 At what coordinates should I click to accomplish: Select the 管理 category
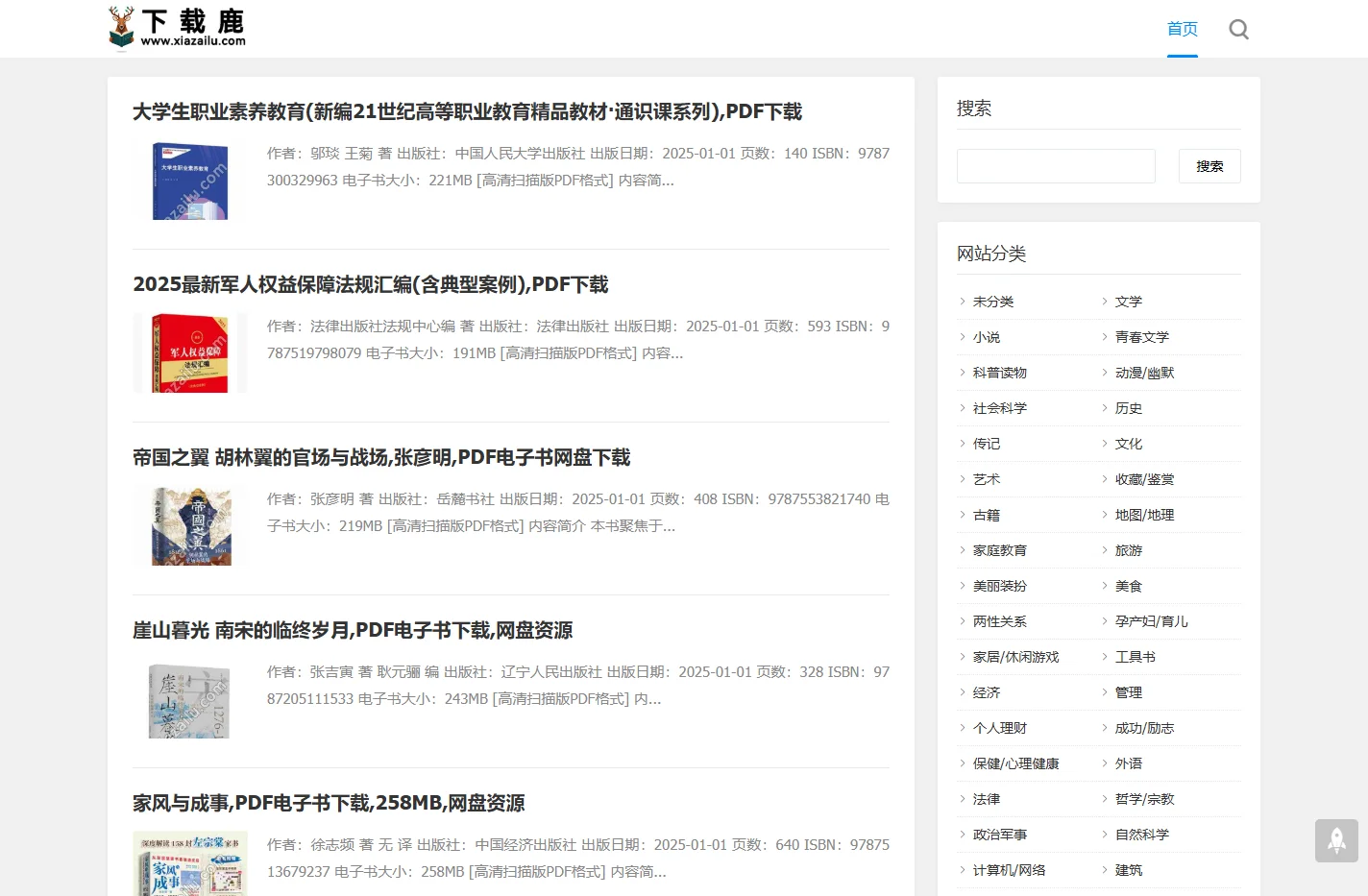(1129, 692)
